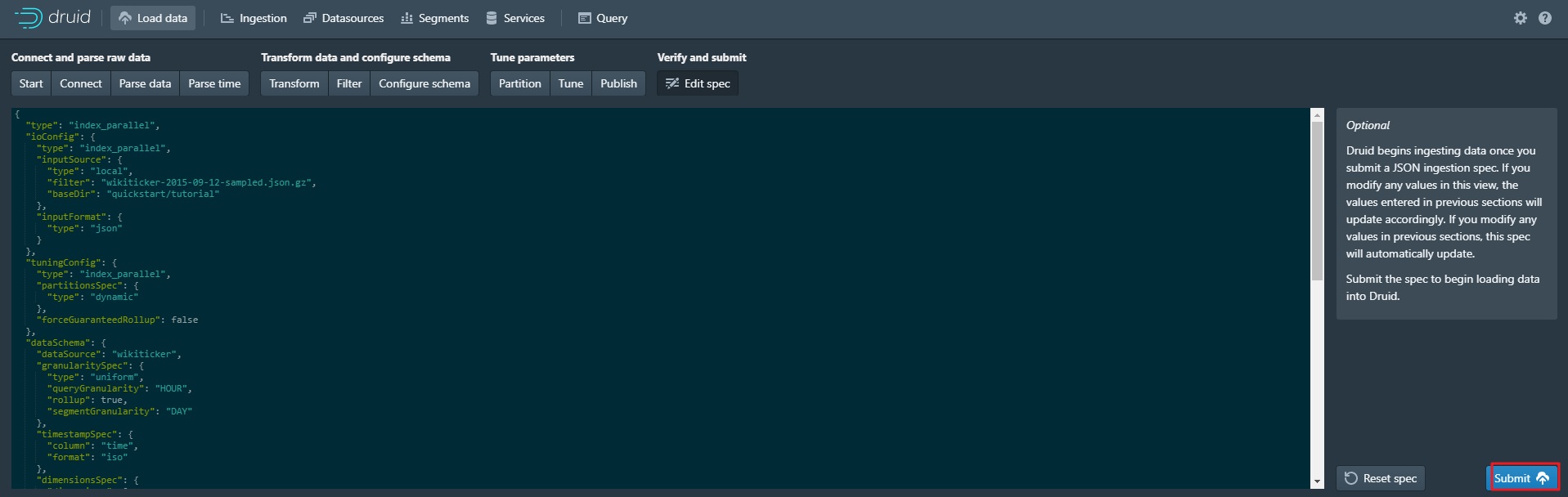Switch to the Query view

pyautogui.click(x=603, y=18)
